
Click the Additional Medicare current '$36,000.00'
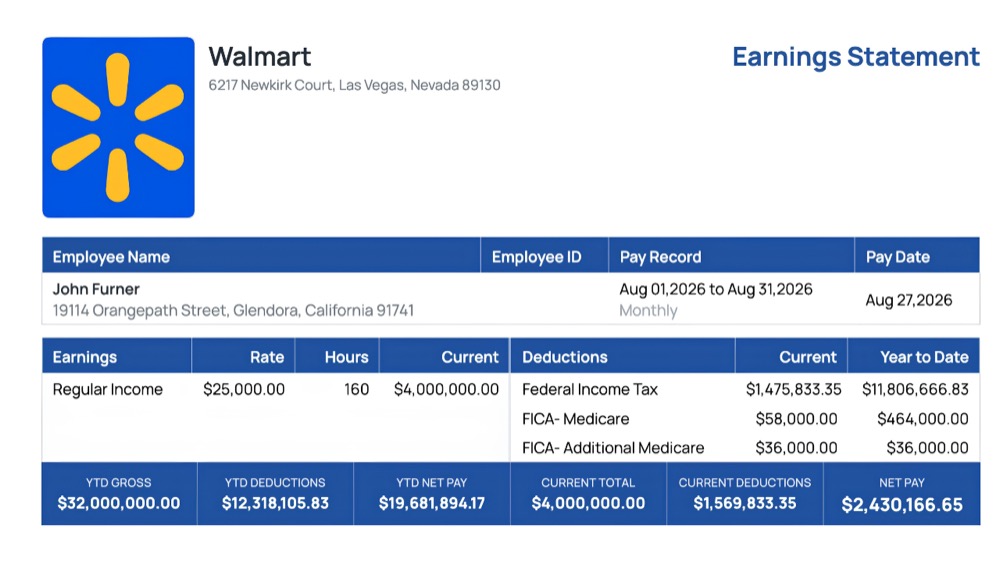[796, 448]
